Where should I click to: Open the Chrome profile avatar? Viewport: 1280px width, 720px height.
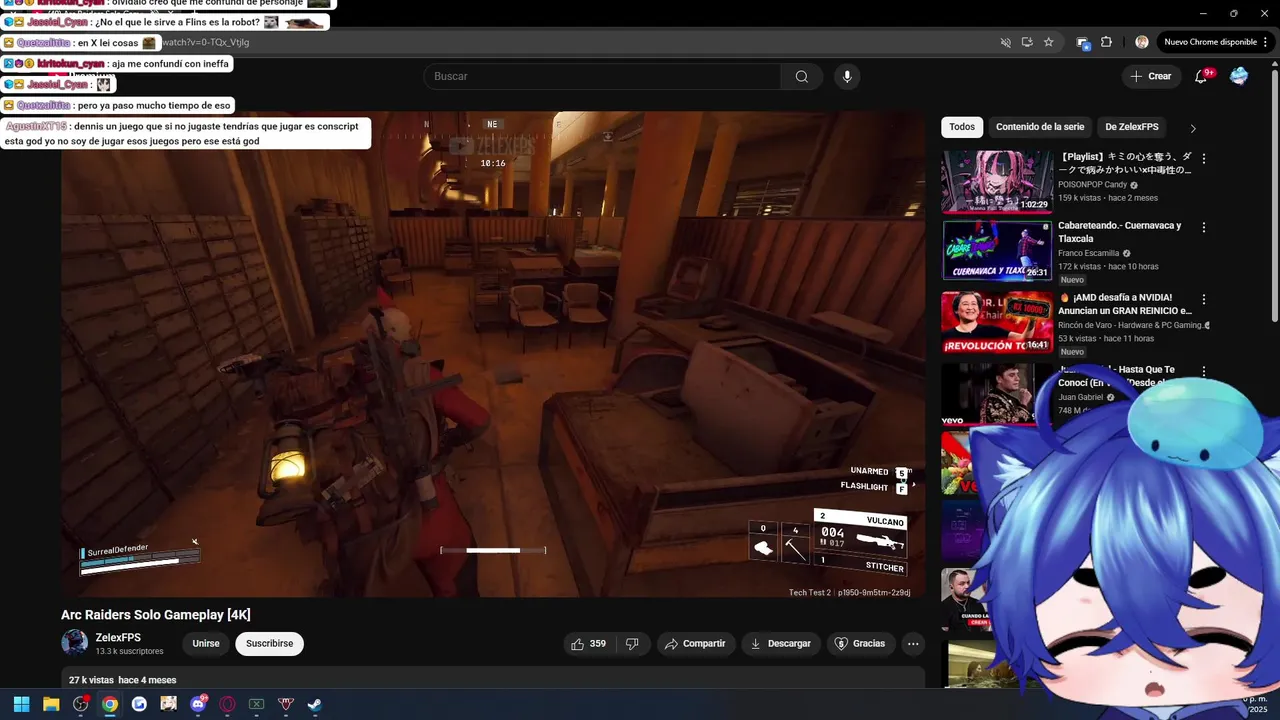coord(1142,42)
